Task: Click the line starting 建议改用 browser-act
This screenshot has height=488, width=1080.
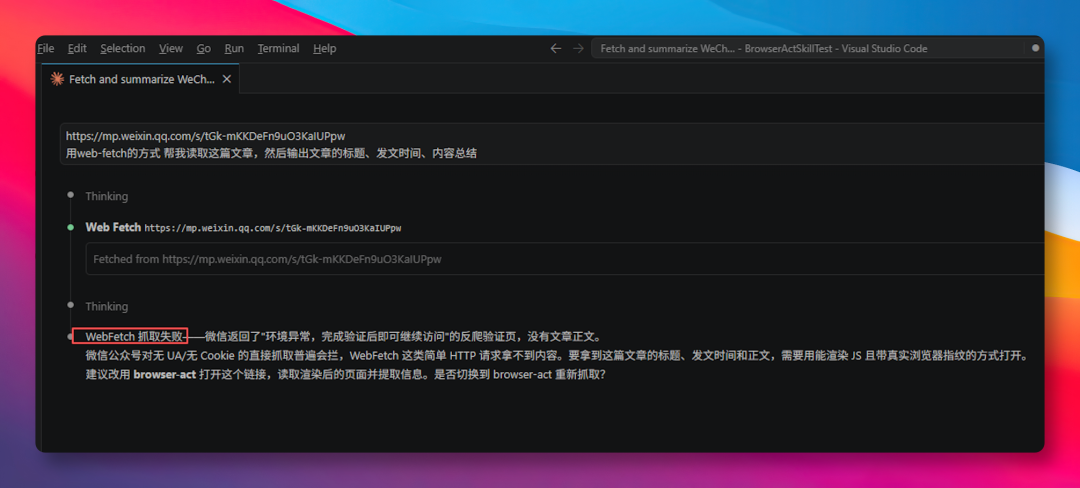Action: (x=345, y=375)
